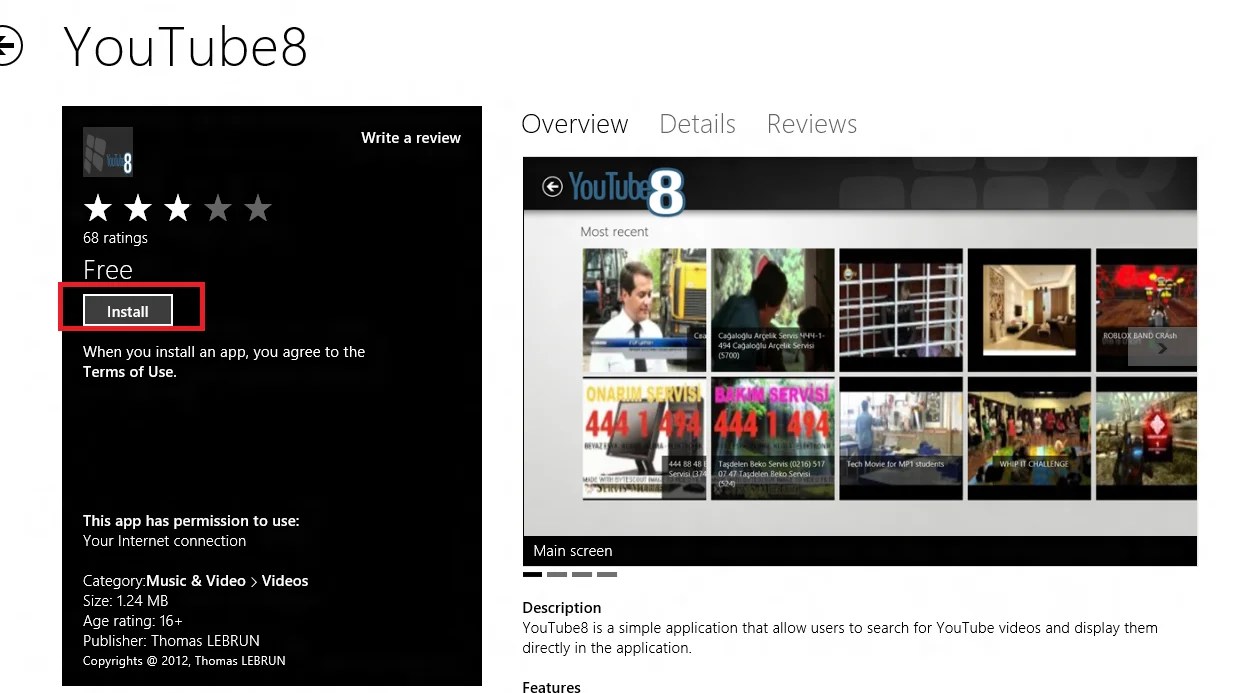
Task: Click the ROBLOX BAND CRAsh thumbnail
Action: [x=1146, y=310]
